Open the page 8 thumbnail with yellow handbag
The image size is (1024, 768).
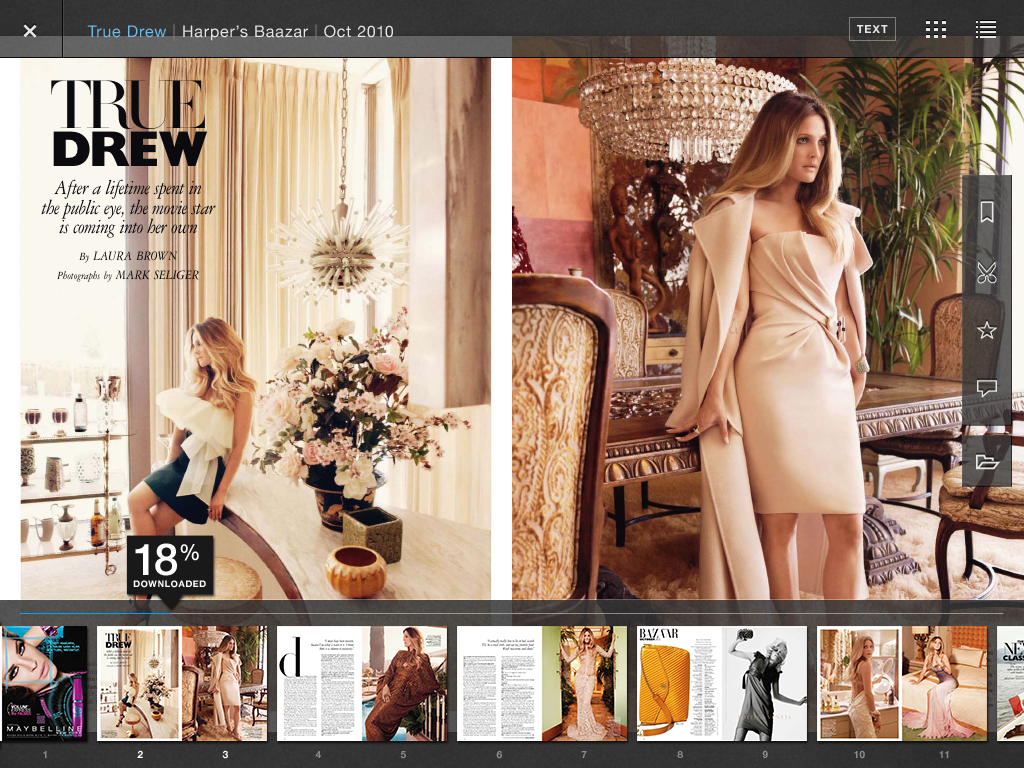click(679, 683)
